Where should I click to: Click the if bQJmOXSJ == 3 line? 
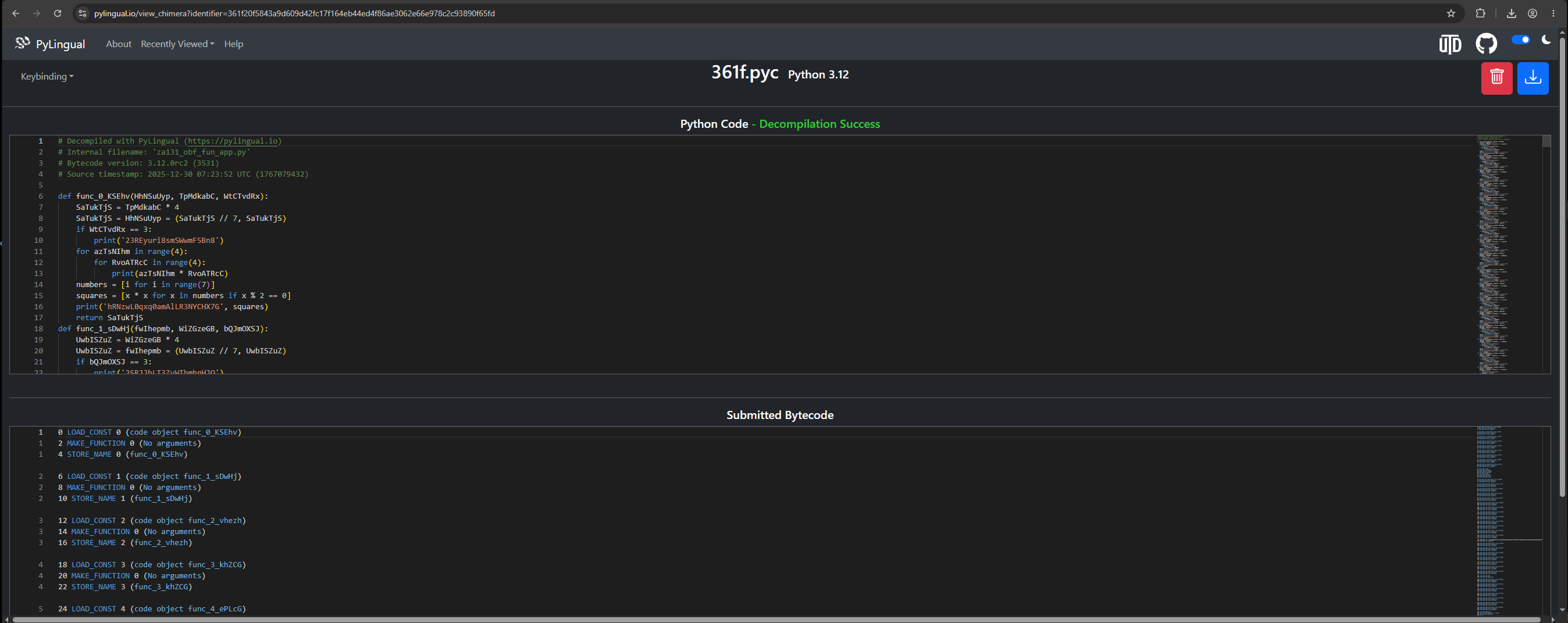coord(113,362)
